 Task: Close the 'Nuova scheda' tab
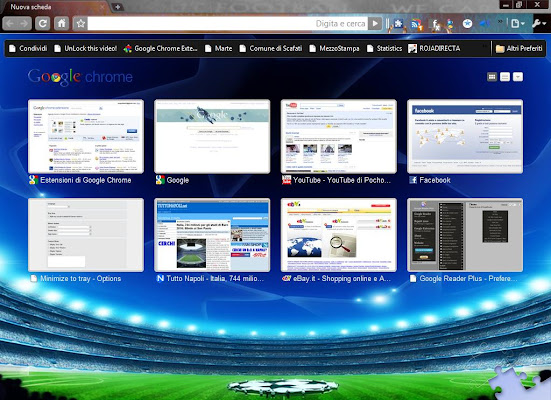pyautogui.click(x=102, y=7)
